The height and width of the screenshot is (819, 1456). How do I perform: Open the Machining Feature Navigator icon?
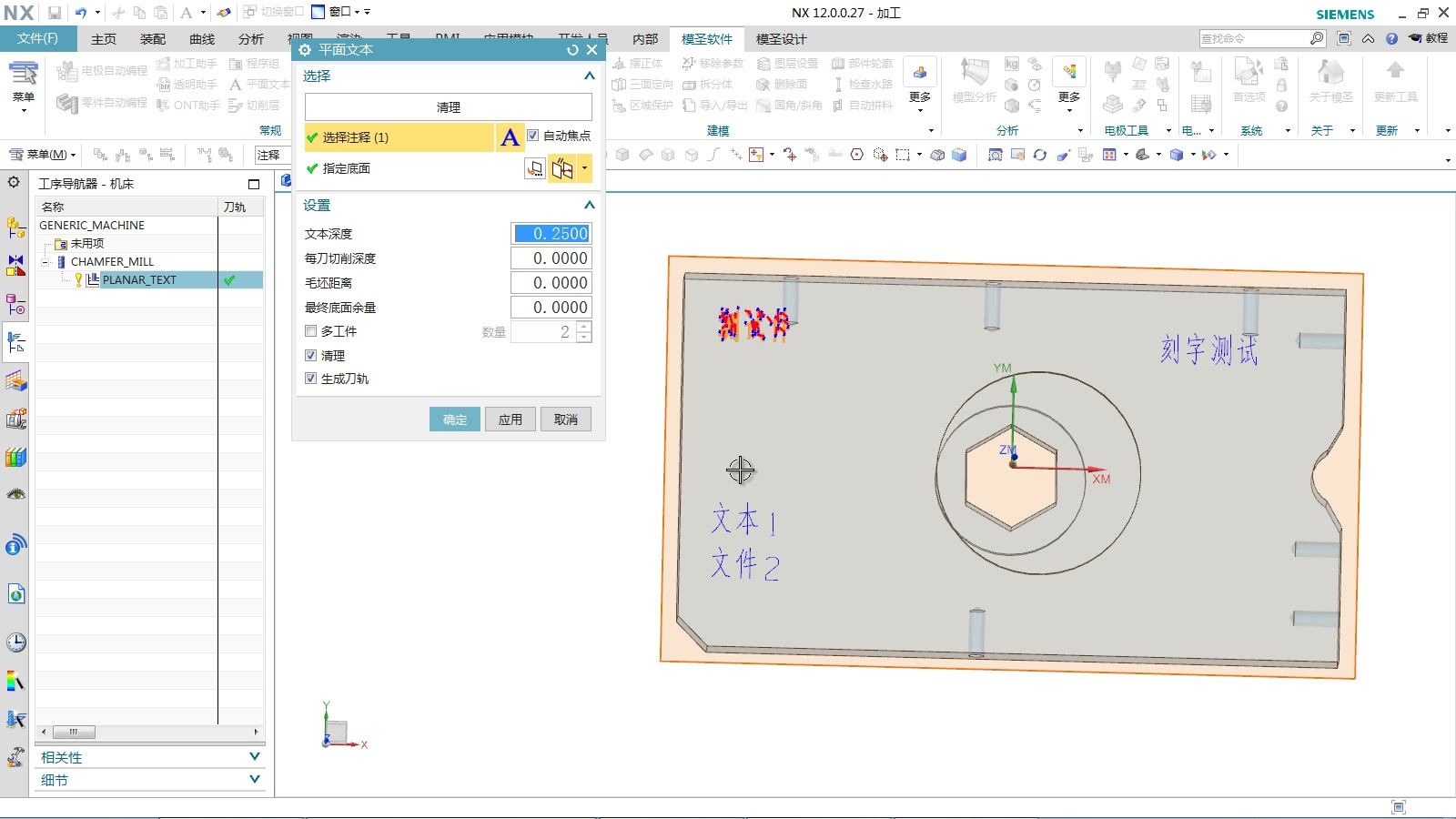point(15,381)
